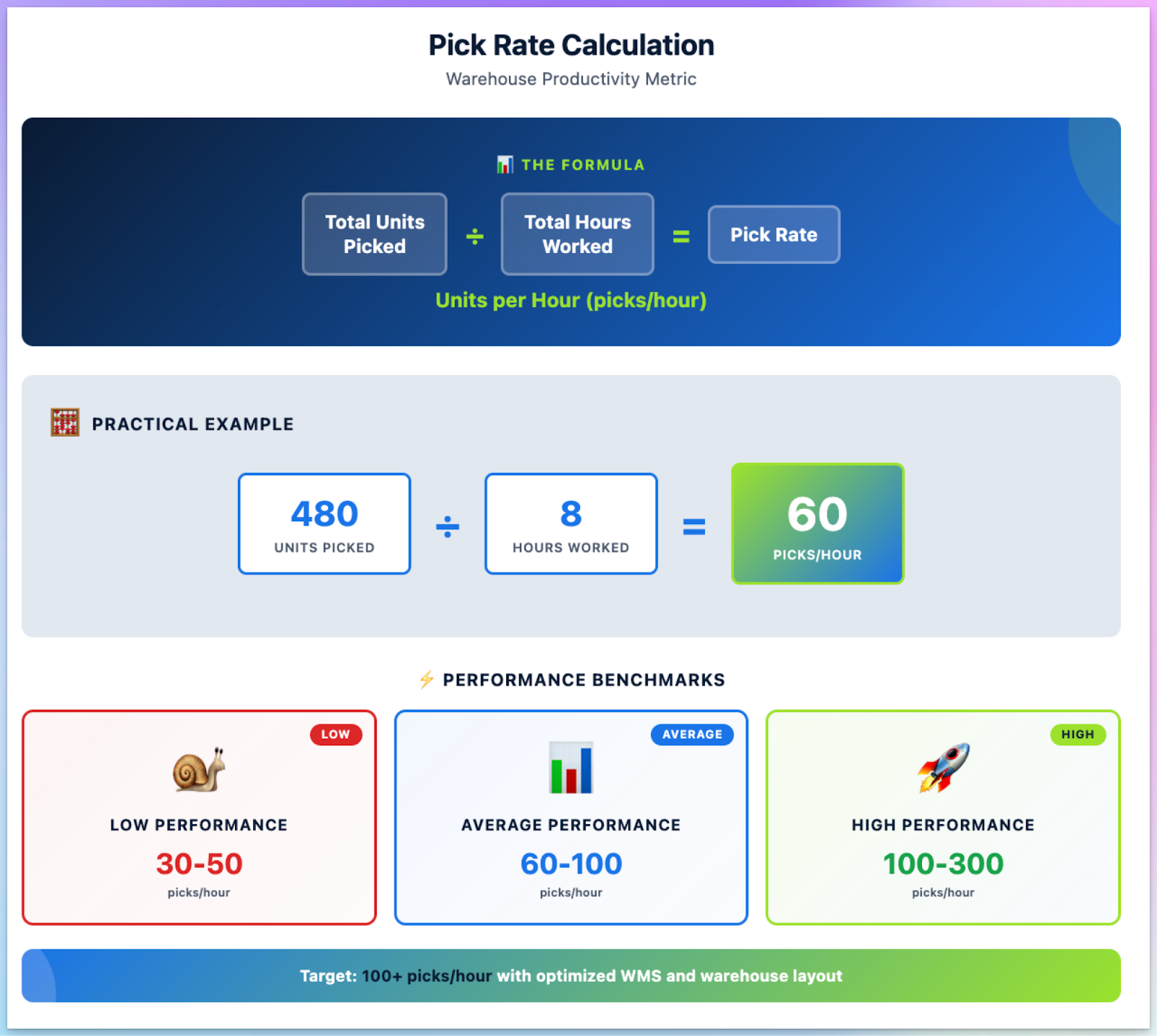Click the blue equals sign in the example
This screenshot has height=1036, width=1157.
[x=694, y=526]
